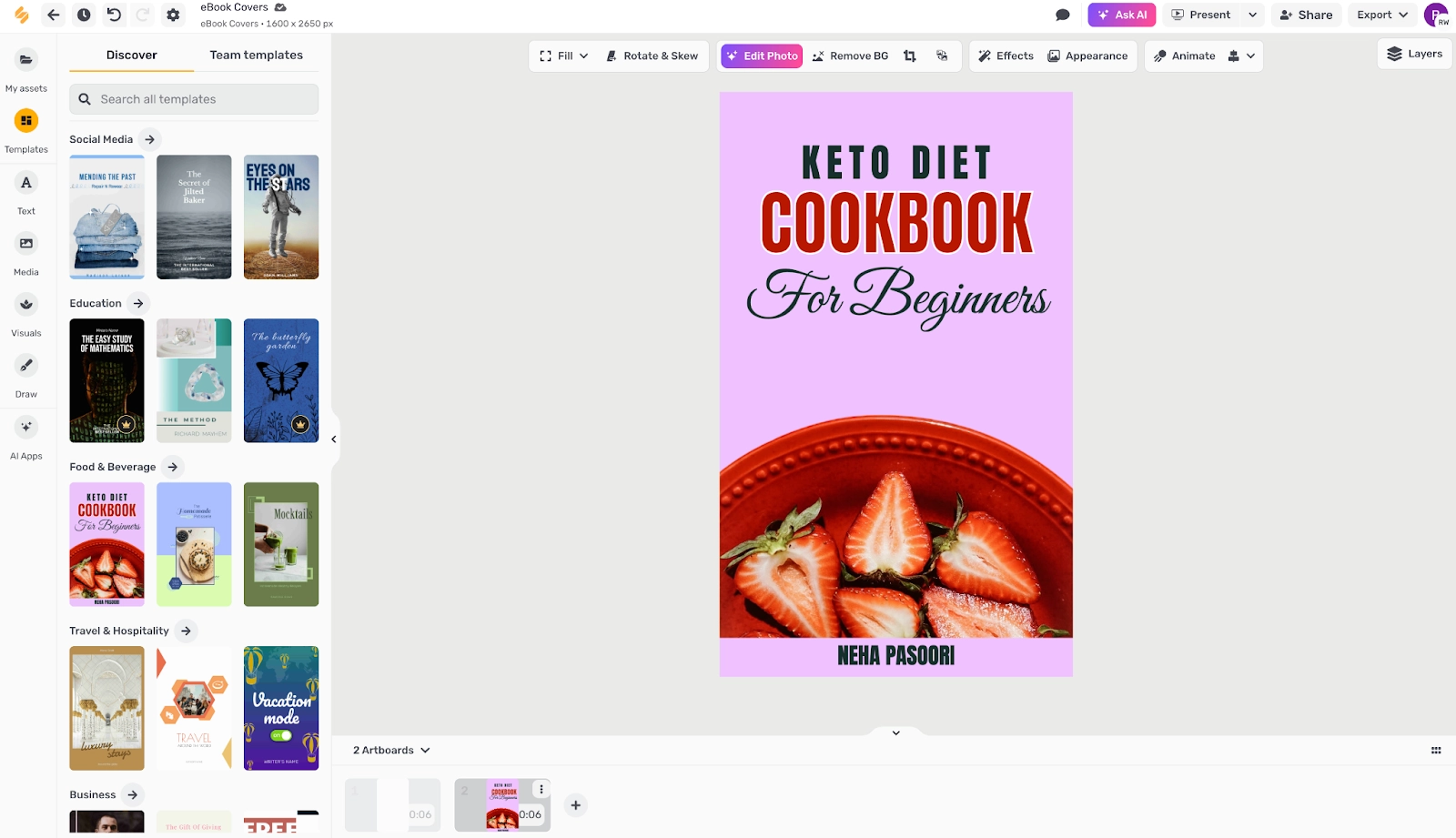Select the Text tool

[x=26, y=183]
